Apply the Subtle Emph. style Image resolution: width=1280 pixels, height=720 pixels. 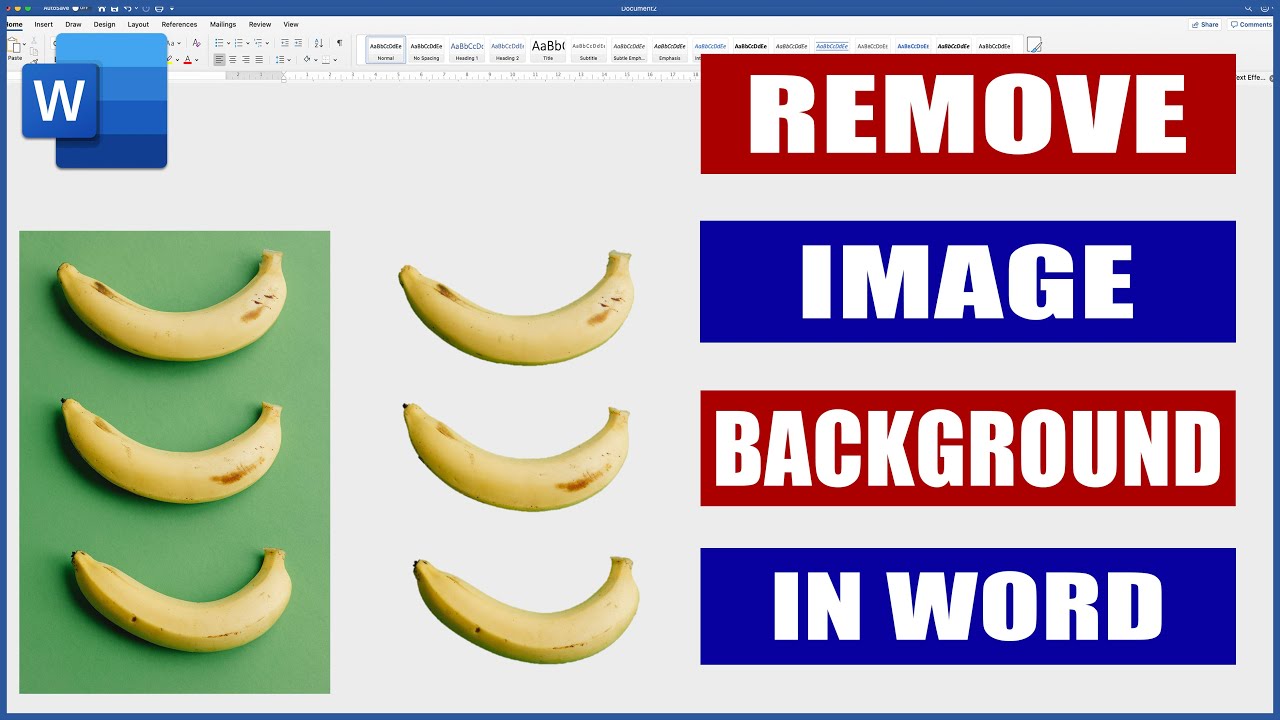click(629, 50)
